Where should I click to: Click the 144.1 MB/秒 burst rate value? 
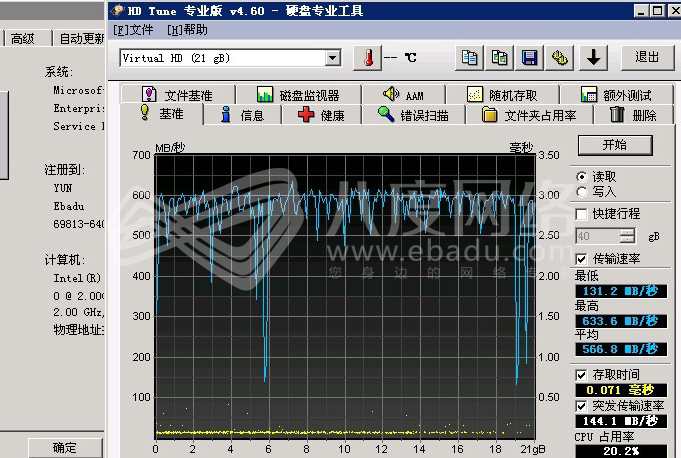click(x=621, y=421)
